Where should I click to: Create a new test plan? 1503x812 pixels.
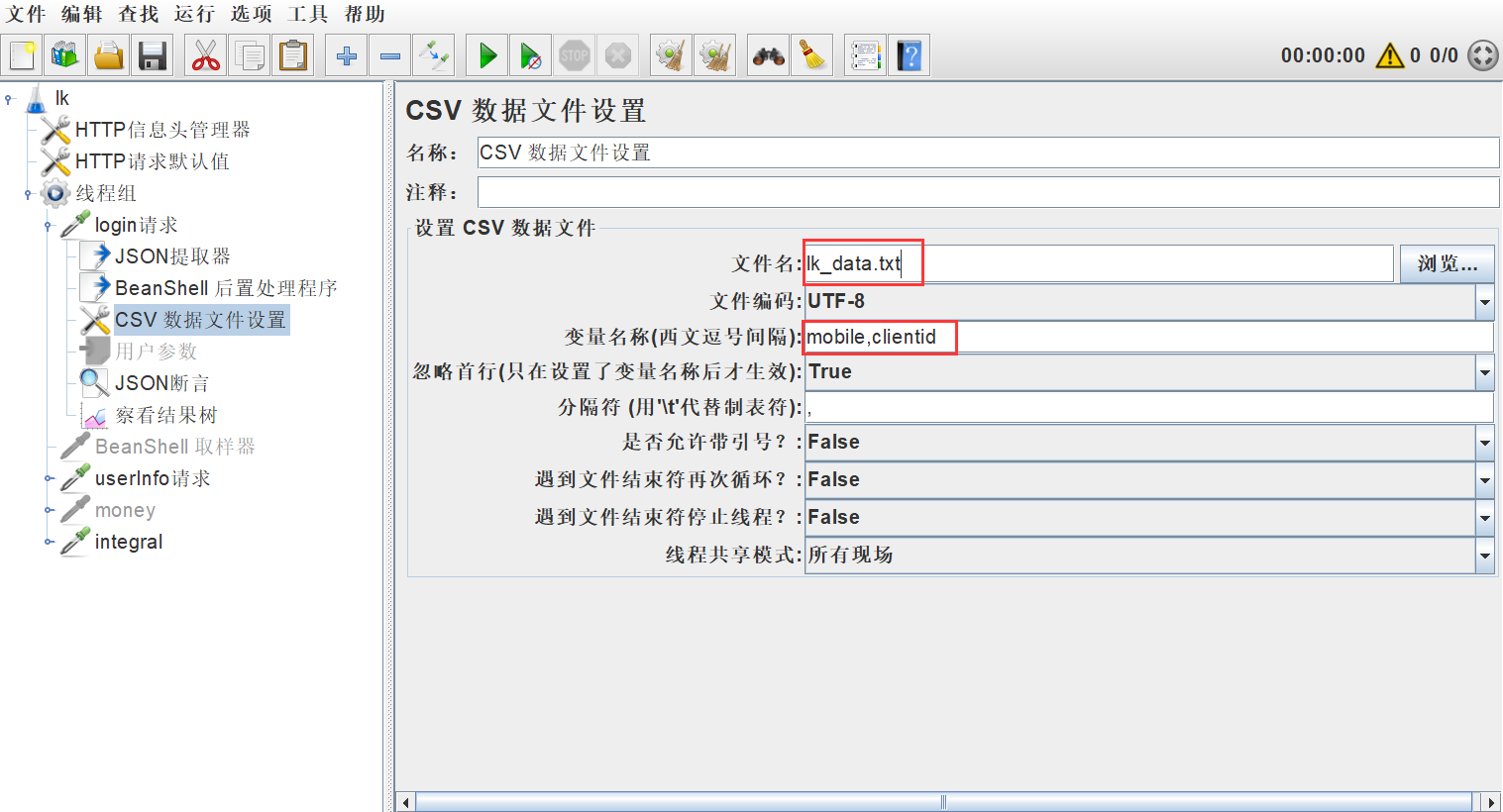point(21,54)
